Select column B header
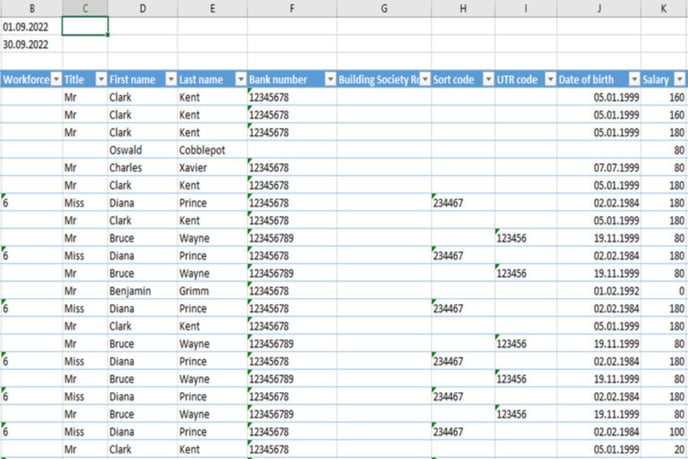Viewport: 688px width, 459px height. pos(32,8)
